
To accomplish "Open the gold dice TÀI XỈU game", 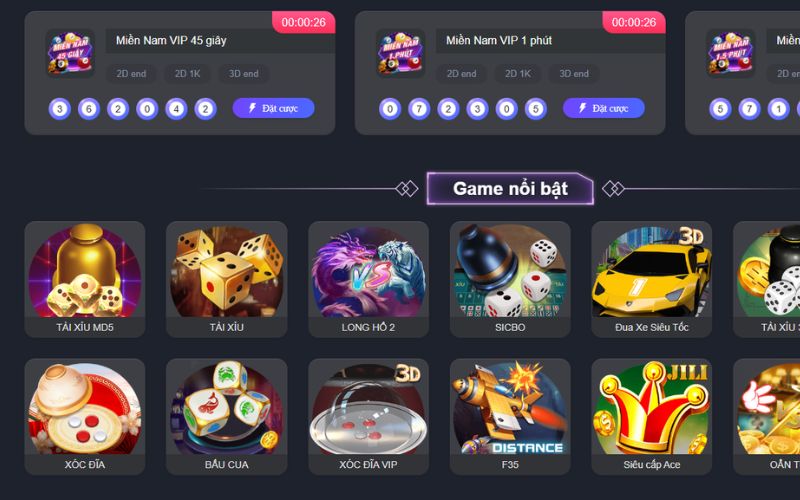I will (x=227, y=279).
